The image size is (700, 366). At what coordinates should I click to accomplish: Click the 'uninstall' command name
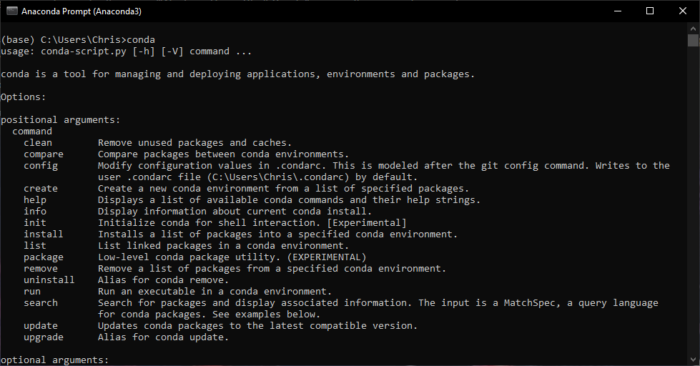click(49, 280)
